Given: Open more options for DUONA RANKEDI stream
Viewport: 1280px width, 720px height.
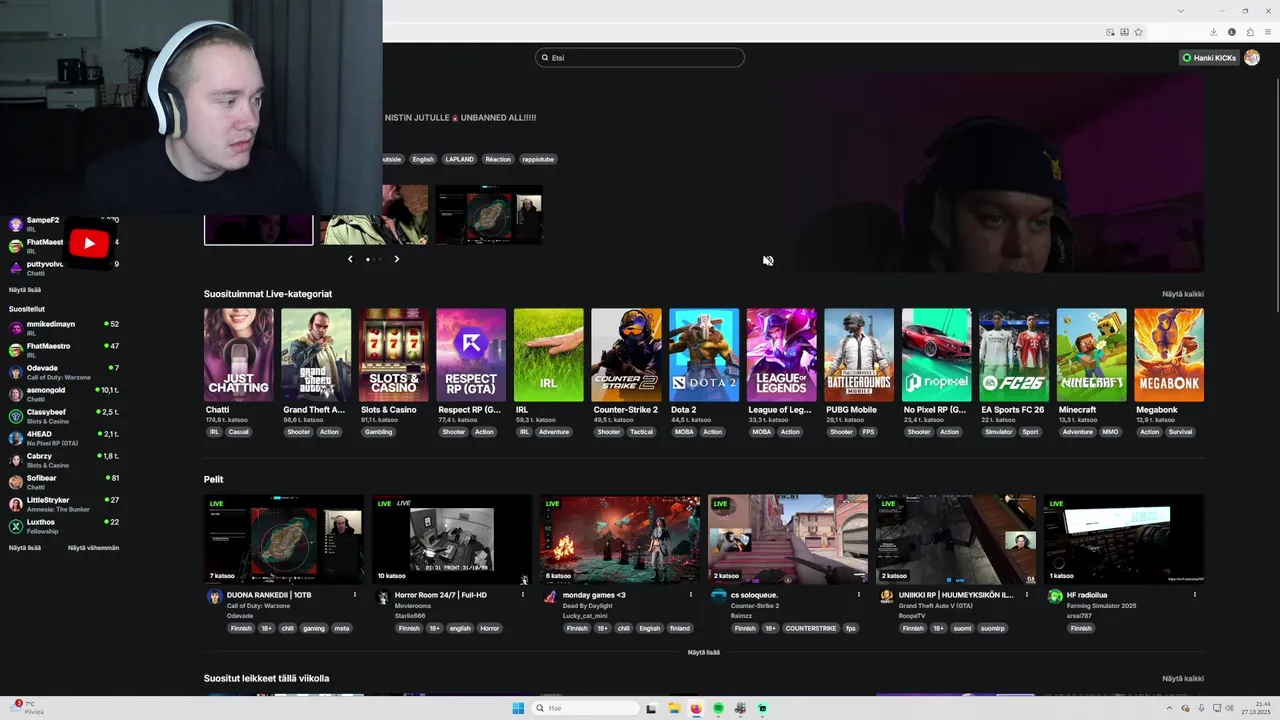Looking at the screenshot, I should pyautogui.click(x=354, y=594).
